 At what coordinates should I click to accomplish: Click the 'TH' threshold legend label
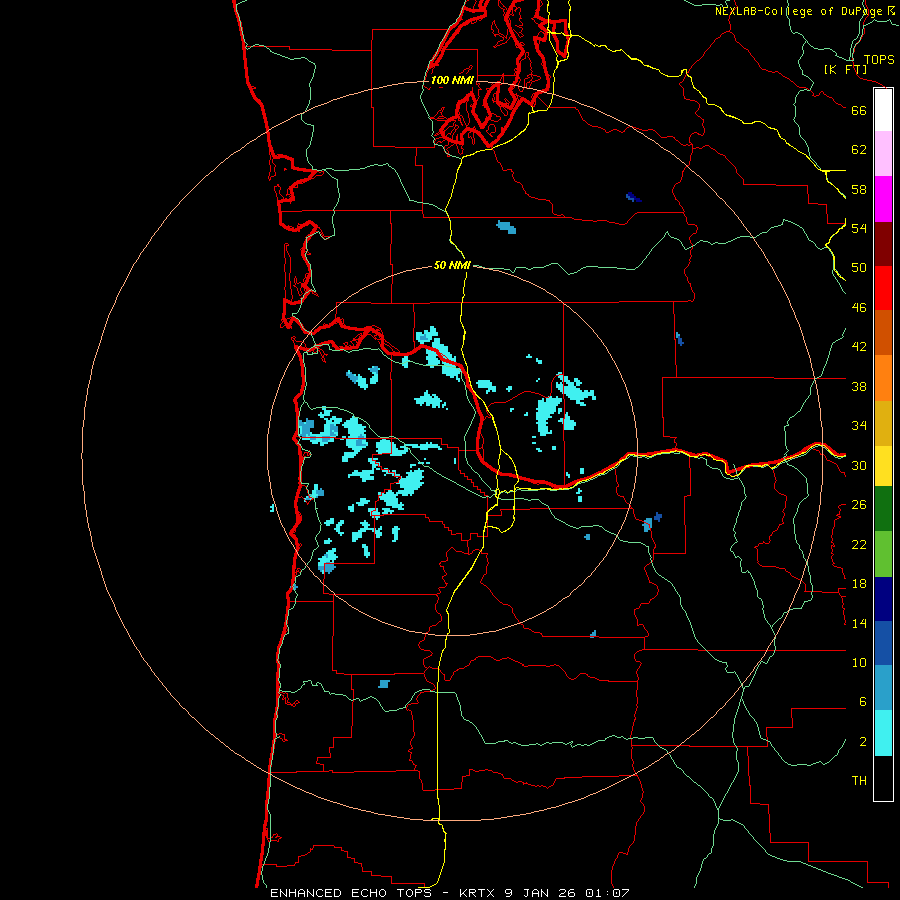[x=859, y=781]
